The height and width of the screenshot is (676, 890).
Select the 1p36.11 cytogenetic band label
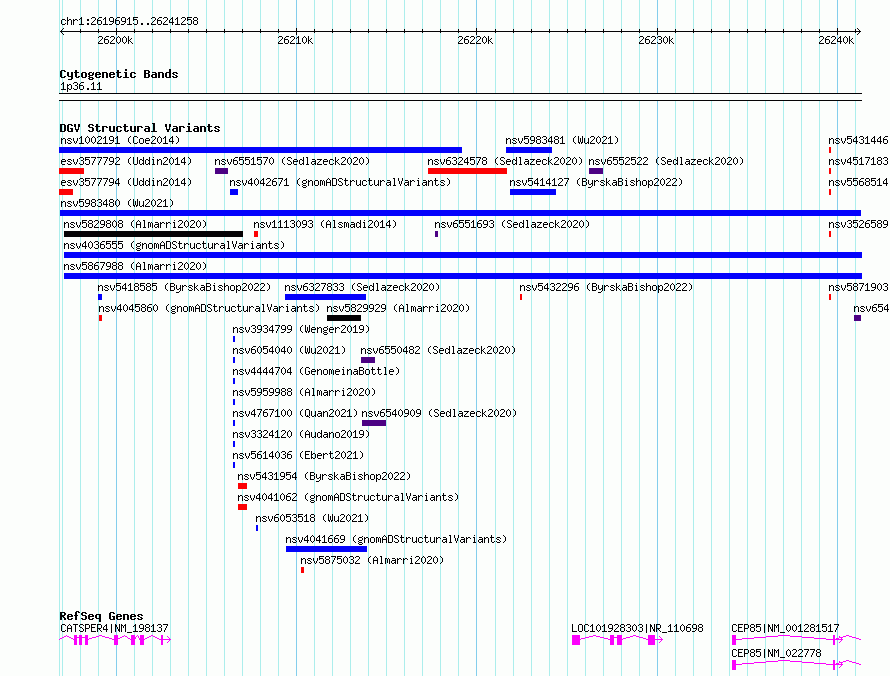(81, 86)
